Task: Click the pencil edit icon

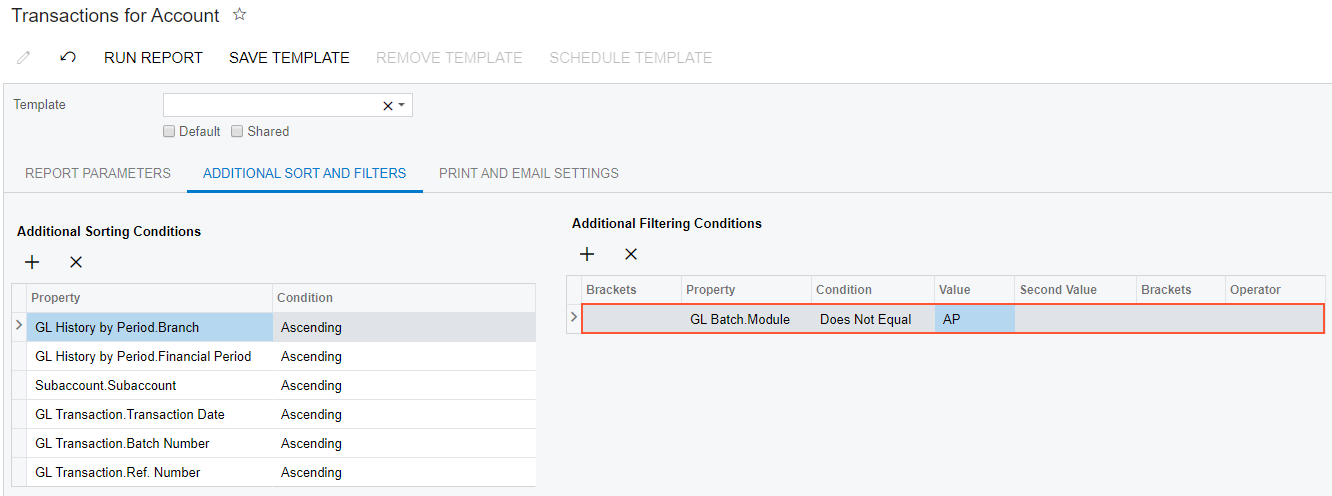Action: tap(24, 58)
